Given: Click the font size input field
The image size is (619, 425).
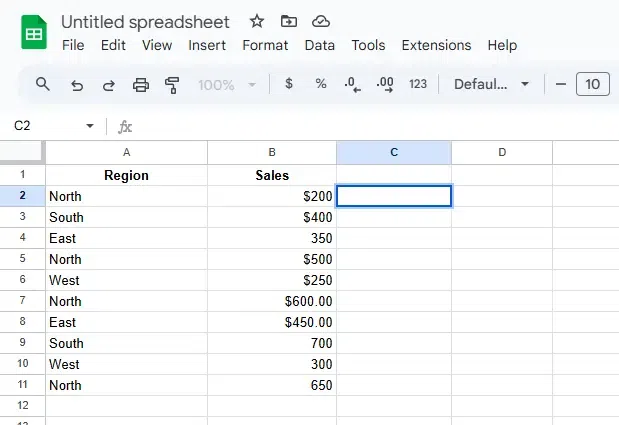Looking at the screenshot, I should pyautogui.click(x=593, y=84).
